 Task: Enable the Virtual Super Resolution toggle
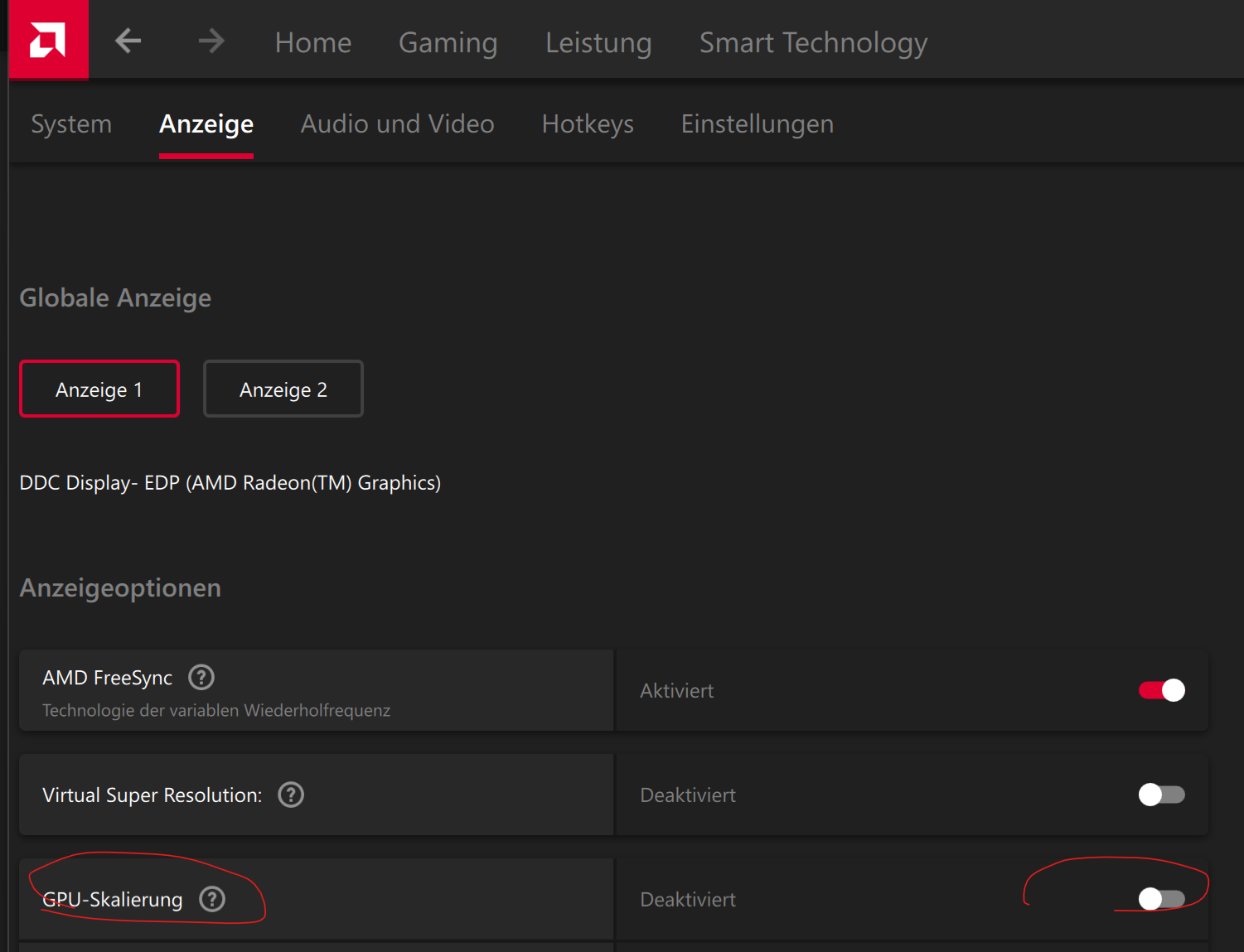click(1162, 795)
